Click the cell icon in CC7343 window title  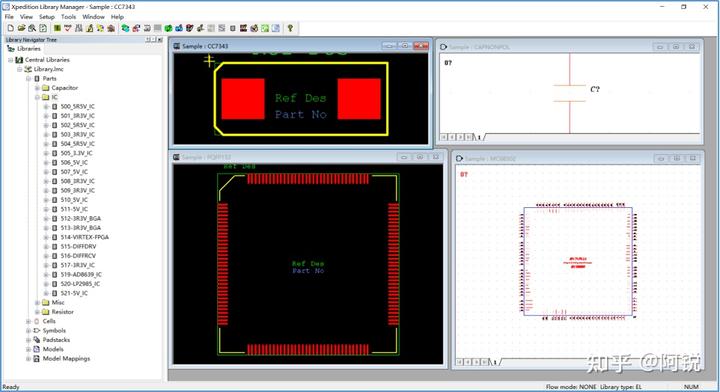[x=177, y=46]
